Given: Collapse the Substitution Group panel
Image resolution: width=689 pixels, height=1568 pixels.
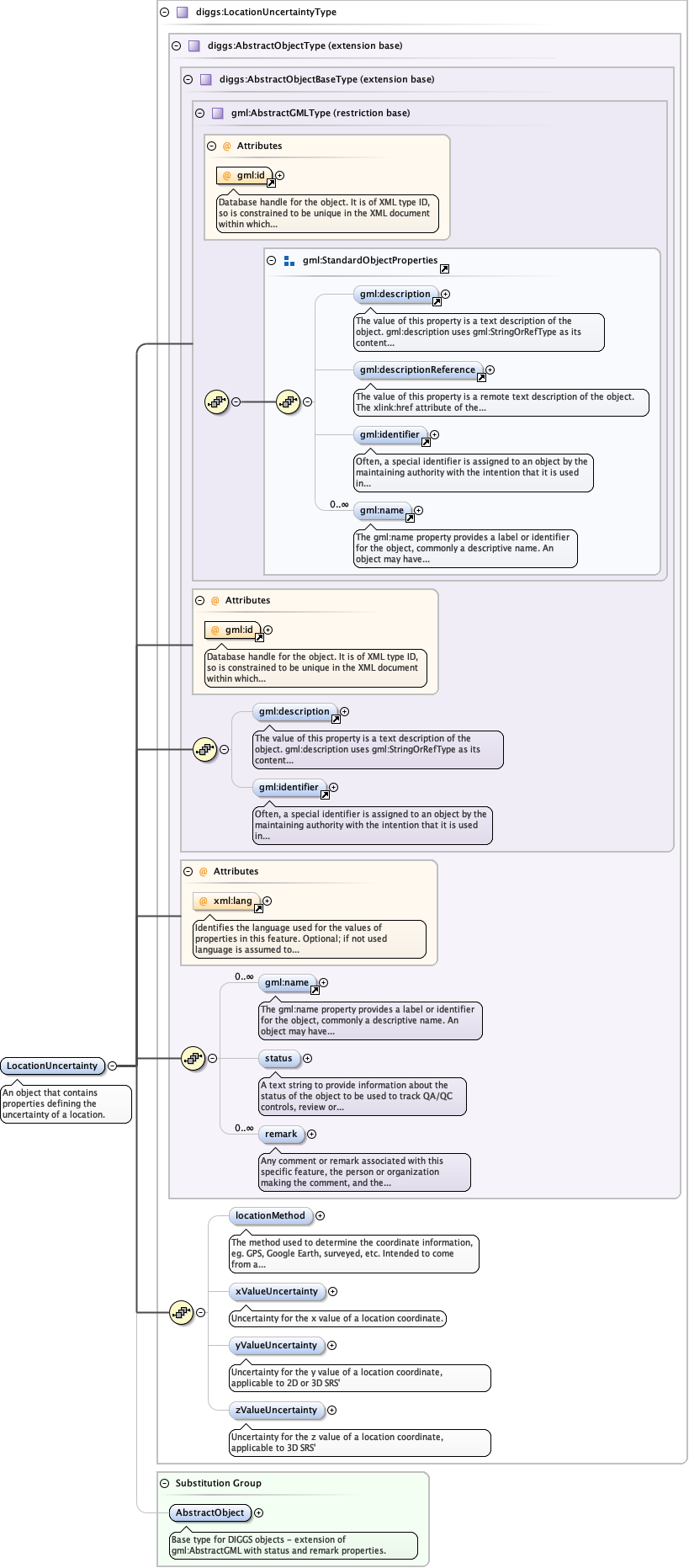Looking at the screenshot, I should (x=165, y=1483).
